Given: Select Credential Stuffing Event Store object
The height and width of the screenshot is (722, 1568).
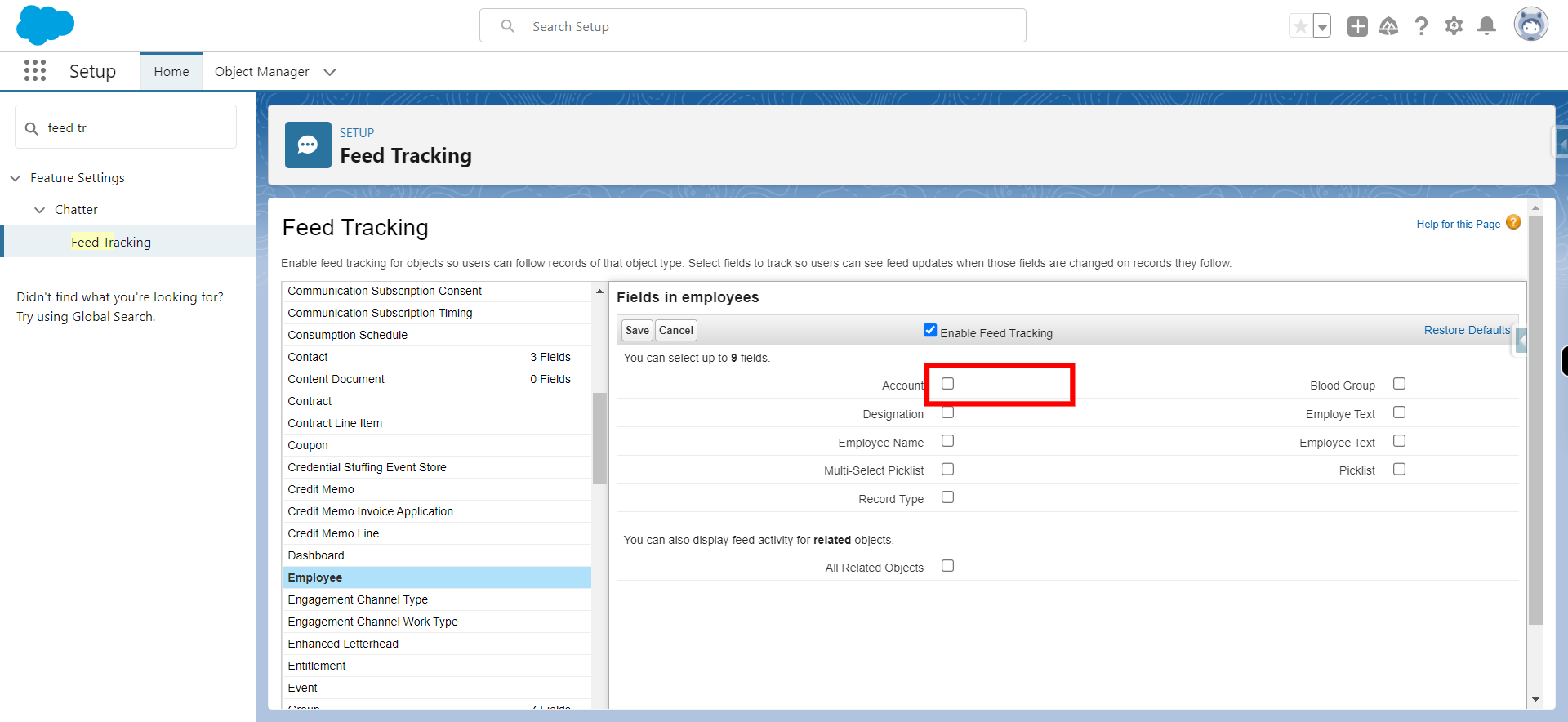Looking at the screenshot, I should 437,467.
